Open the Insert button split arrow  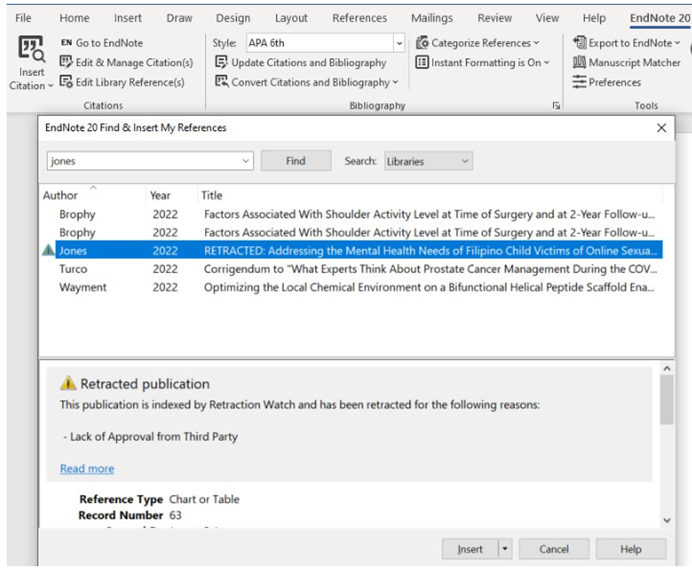(x=505, y=549)
